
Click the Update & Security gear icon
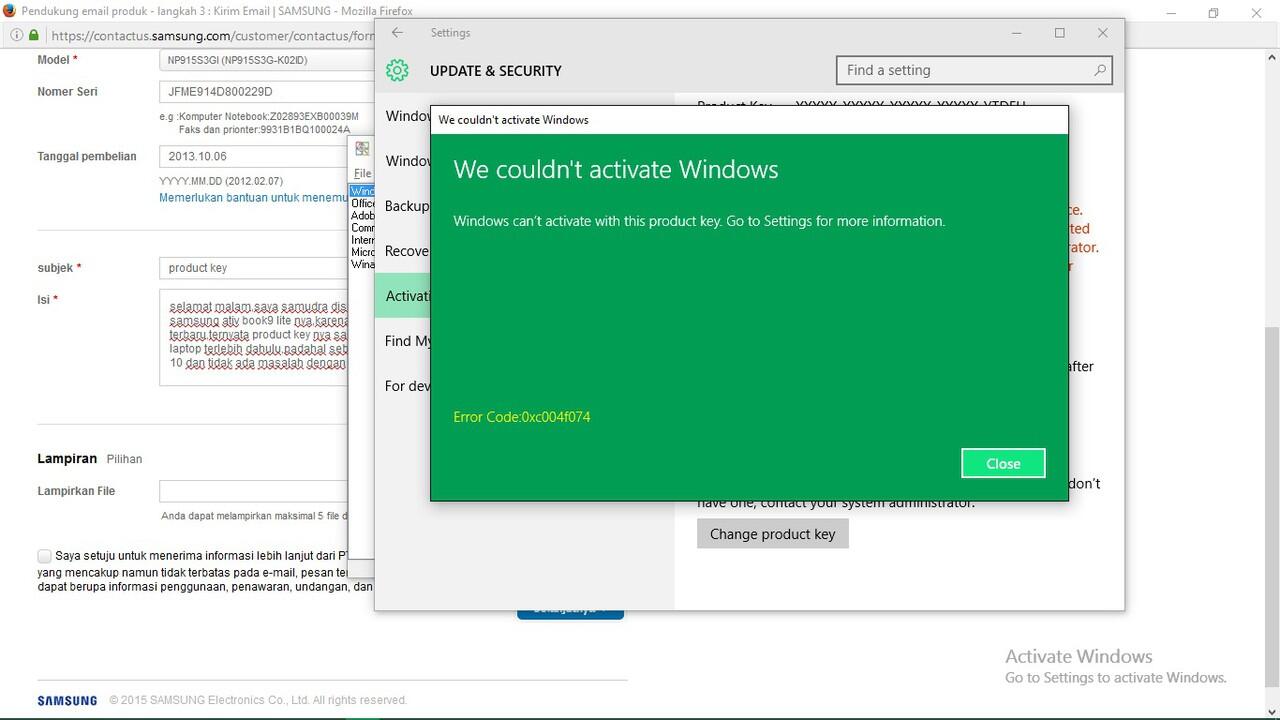click(397, 70)
